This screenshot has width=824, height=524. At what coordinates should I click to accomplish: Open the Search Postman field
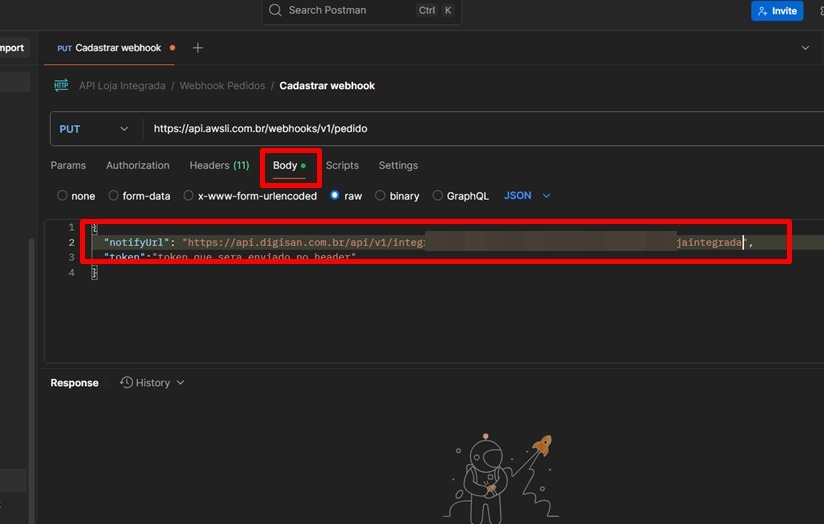362,11
